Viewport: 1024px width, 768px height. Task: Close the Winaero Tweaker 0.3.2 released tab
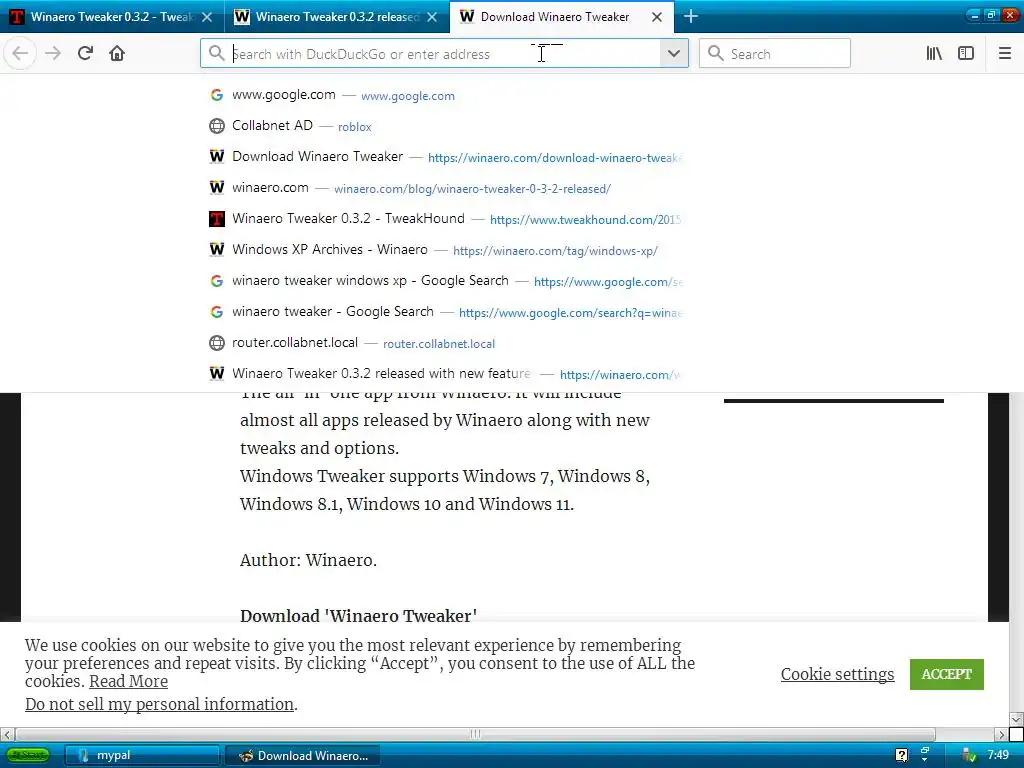[x=432, y=17]
